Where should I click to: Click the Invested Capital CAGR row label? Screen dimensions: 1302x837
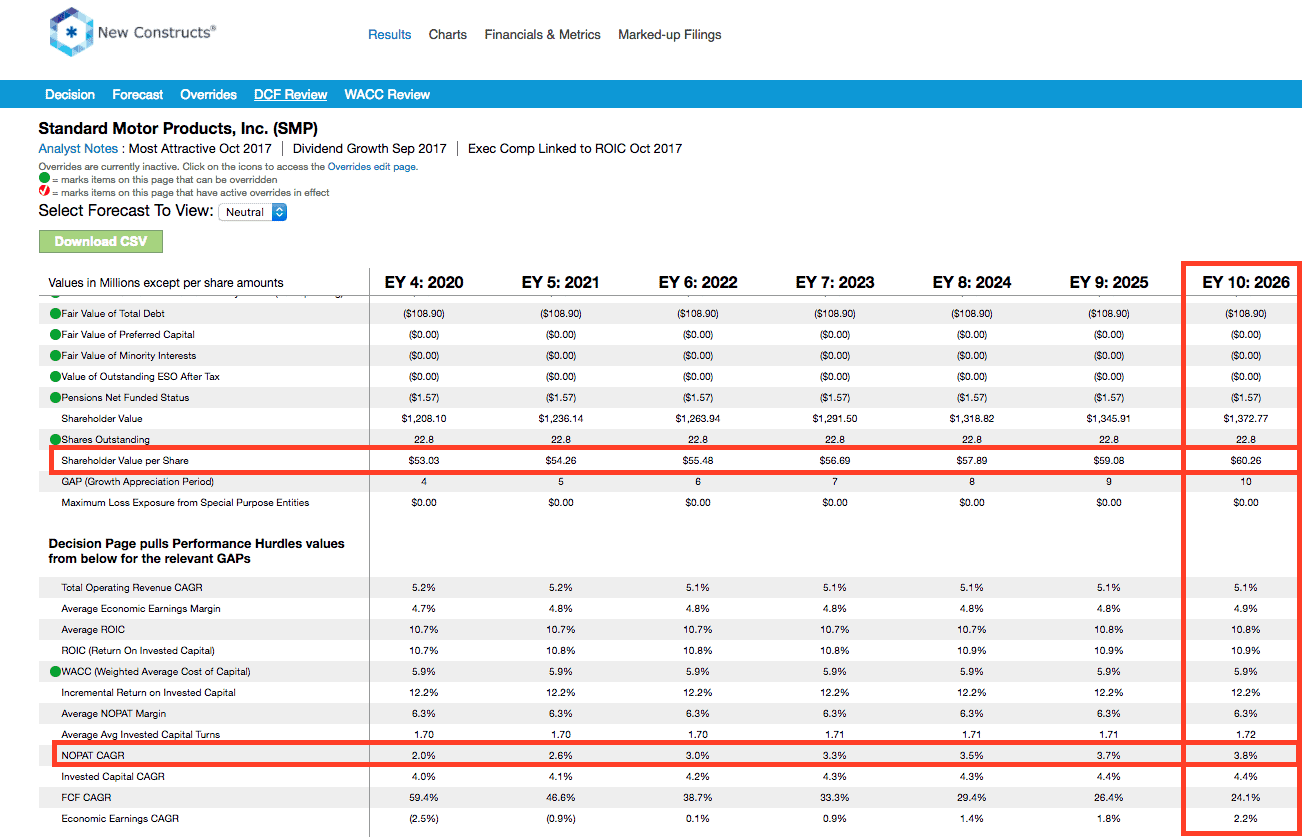coord(113,777)
